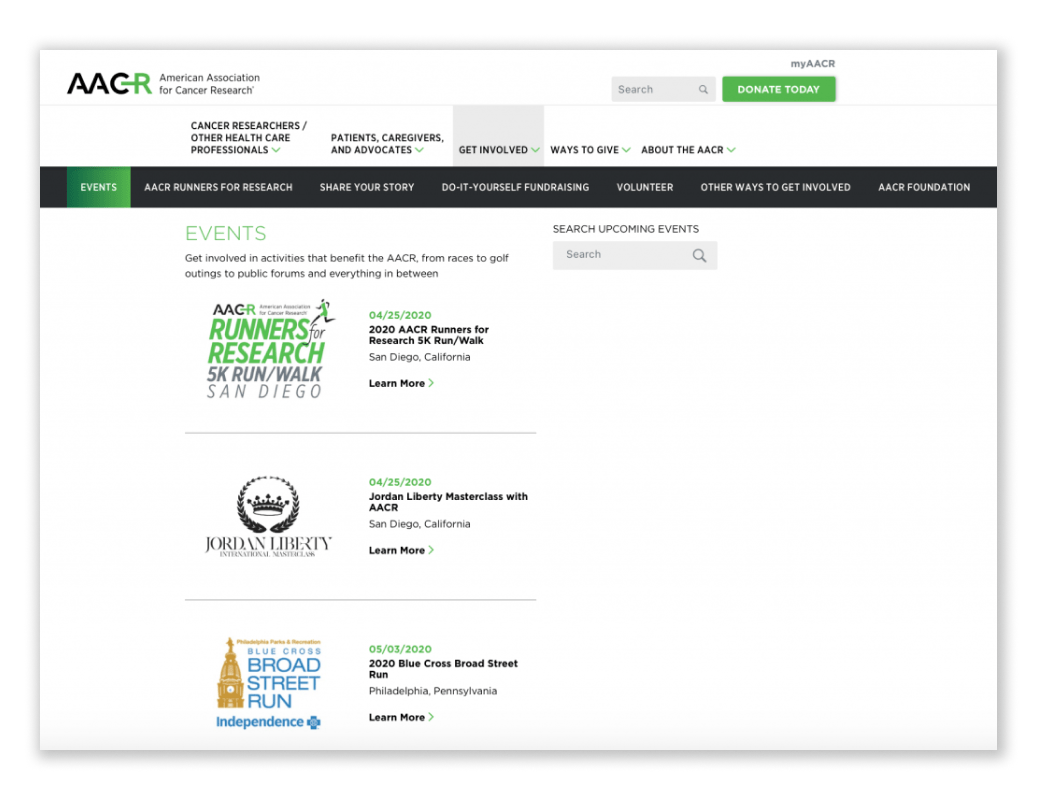Switch to the VOLUNTEER tab
The width and height of the screenshot is (1038, 799).
645,187
